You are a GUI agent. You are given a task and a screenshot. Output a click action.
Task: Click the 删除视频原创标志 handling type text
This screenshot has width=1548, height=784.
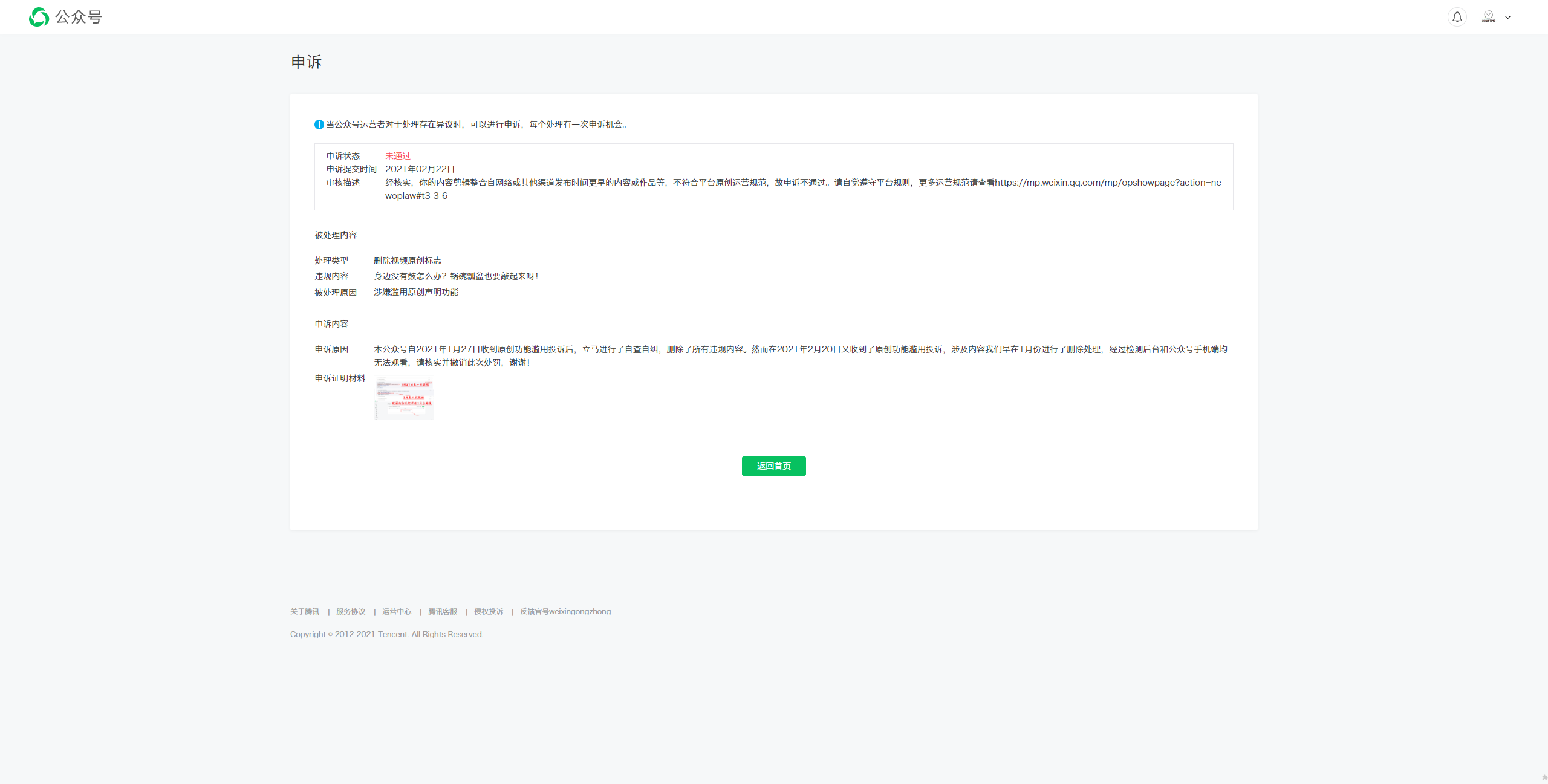408,261
